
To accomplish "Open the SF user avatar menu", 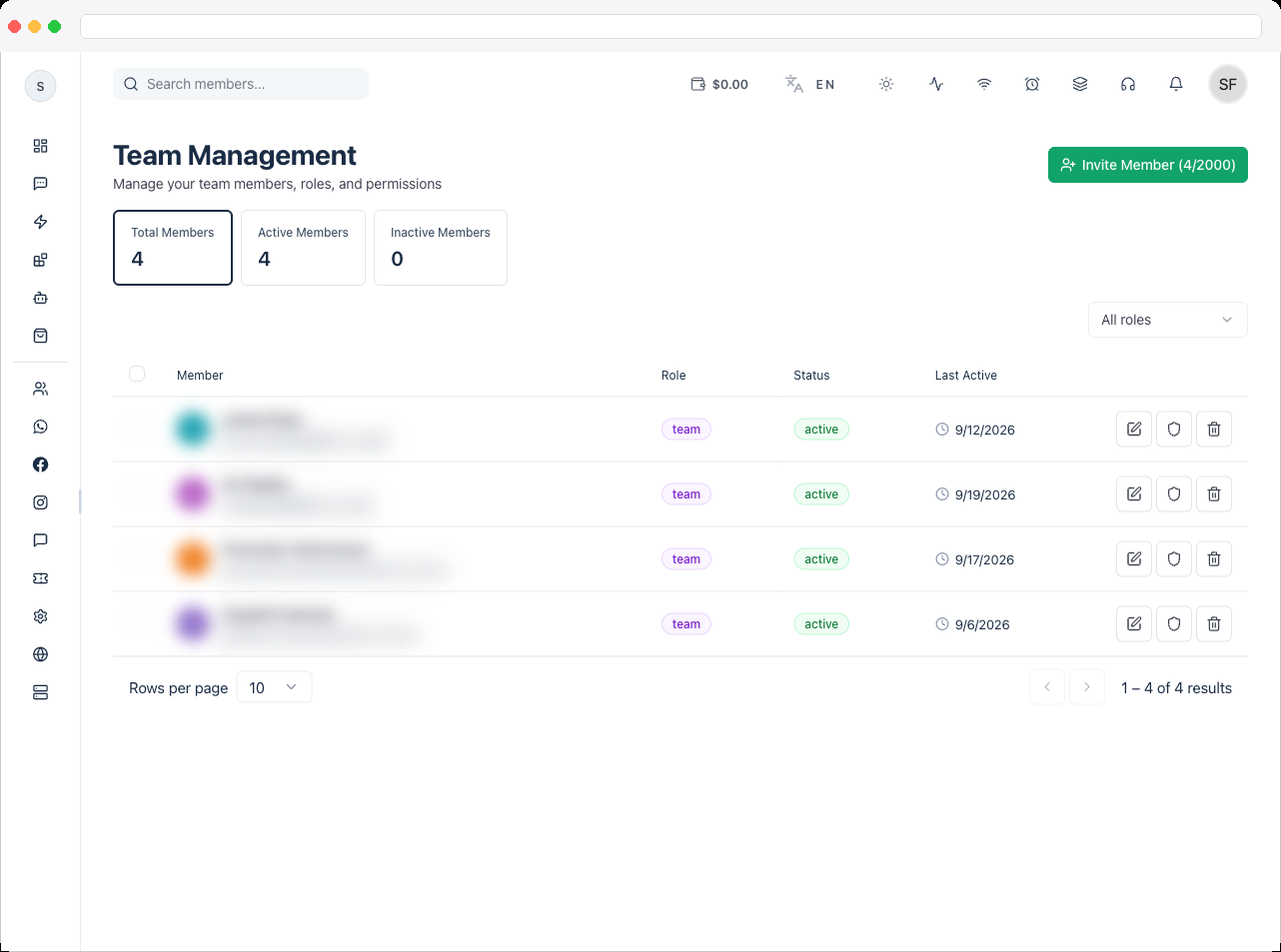I will click(x=1228, y=84).
